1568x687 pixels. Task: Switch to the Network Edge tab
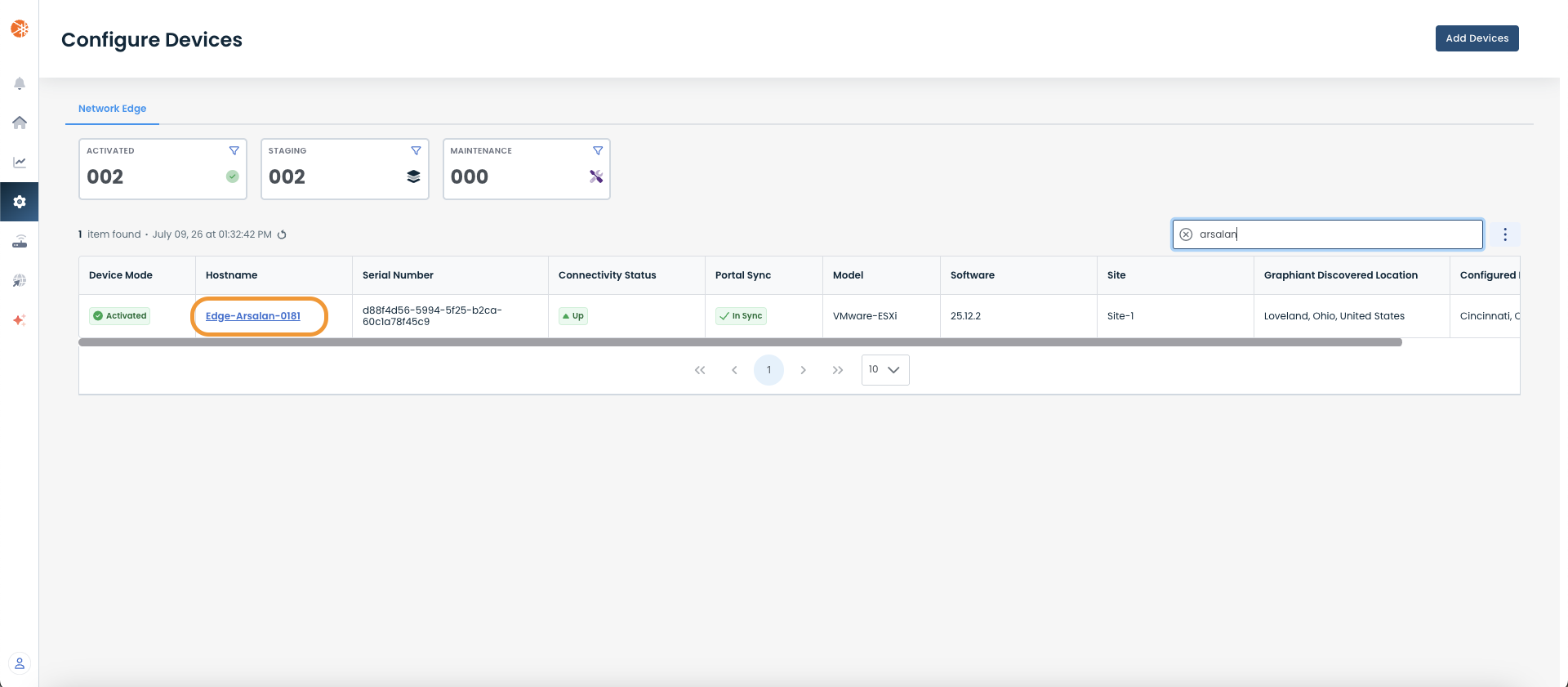(113, 109)
